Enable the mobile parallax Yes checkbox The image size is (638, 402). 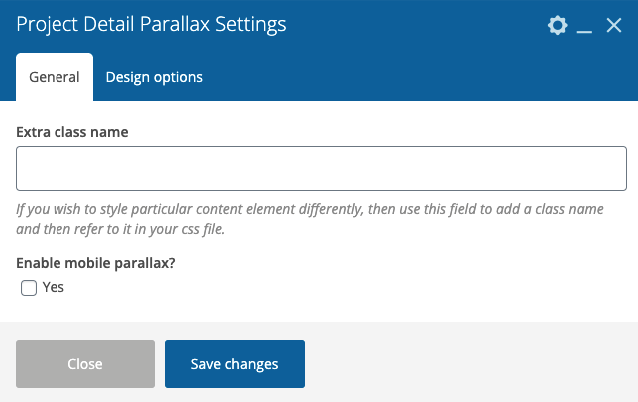[x=29, y=288]
